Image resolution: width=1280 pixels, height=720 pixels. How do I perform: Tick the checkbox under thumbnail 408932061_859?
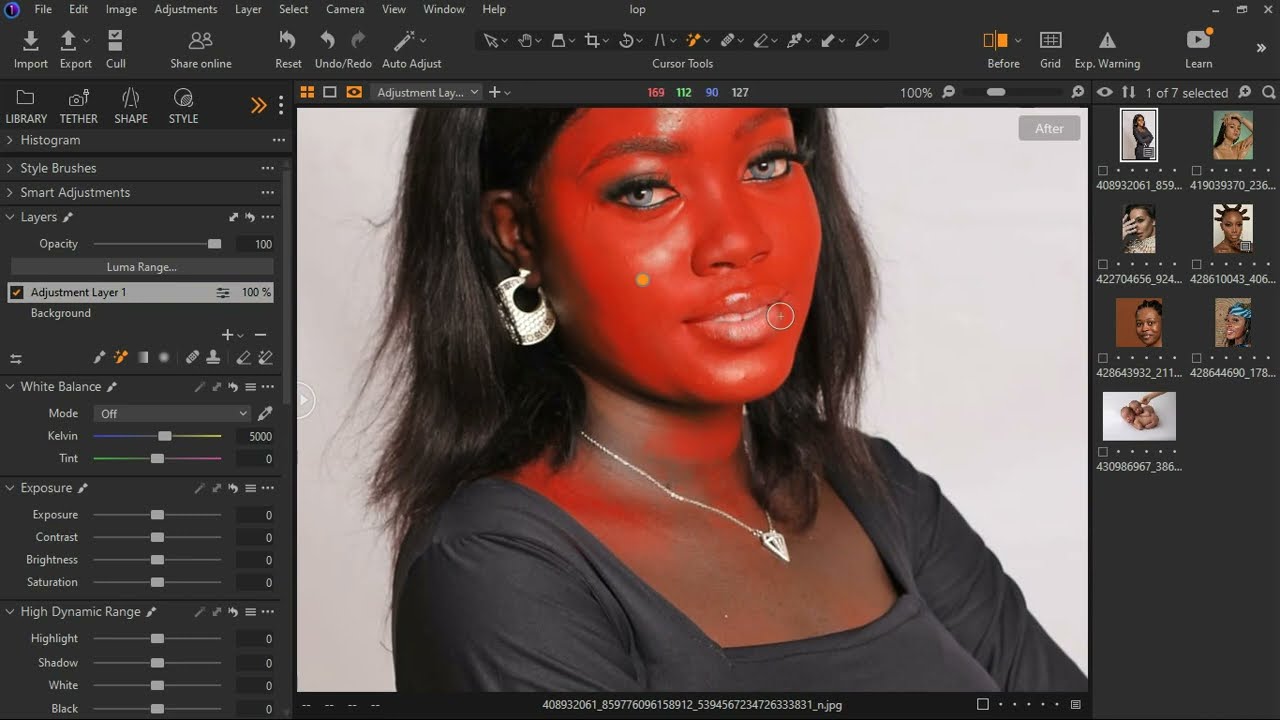point(1103,170)
